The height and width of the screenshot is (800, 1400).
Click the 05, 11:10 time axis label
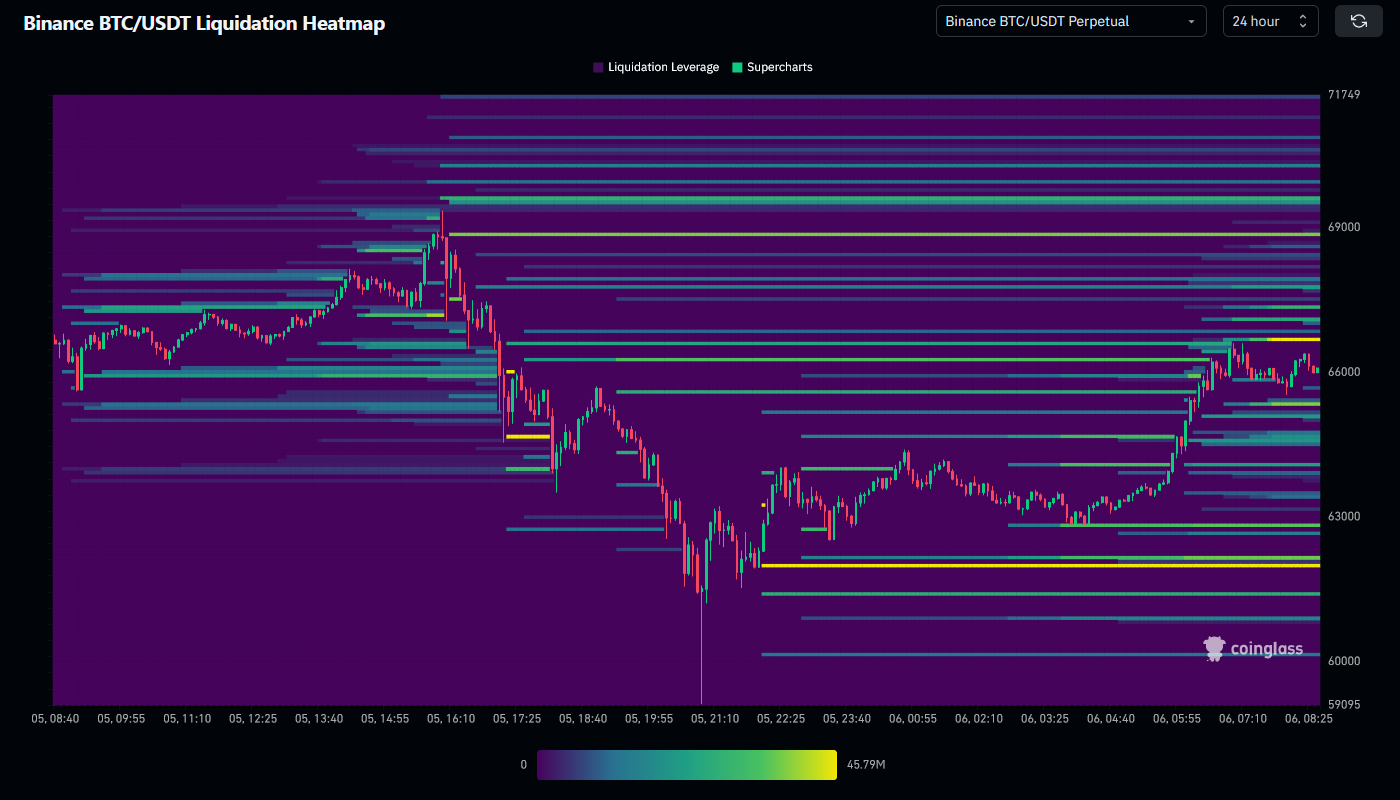click(187, 718)
